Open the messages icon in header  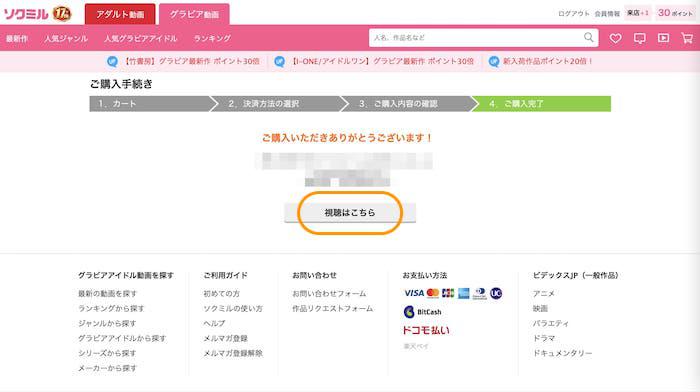[x=640, y=38]
